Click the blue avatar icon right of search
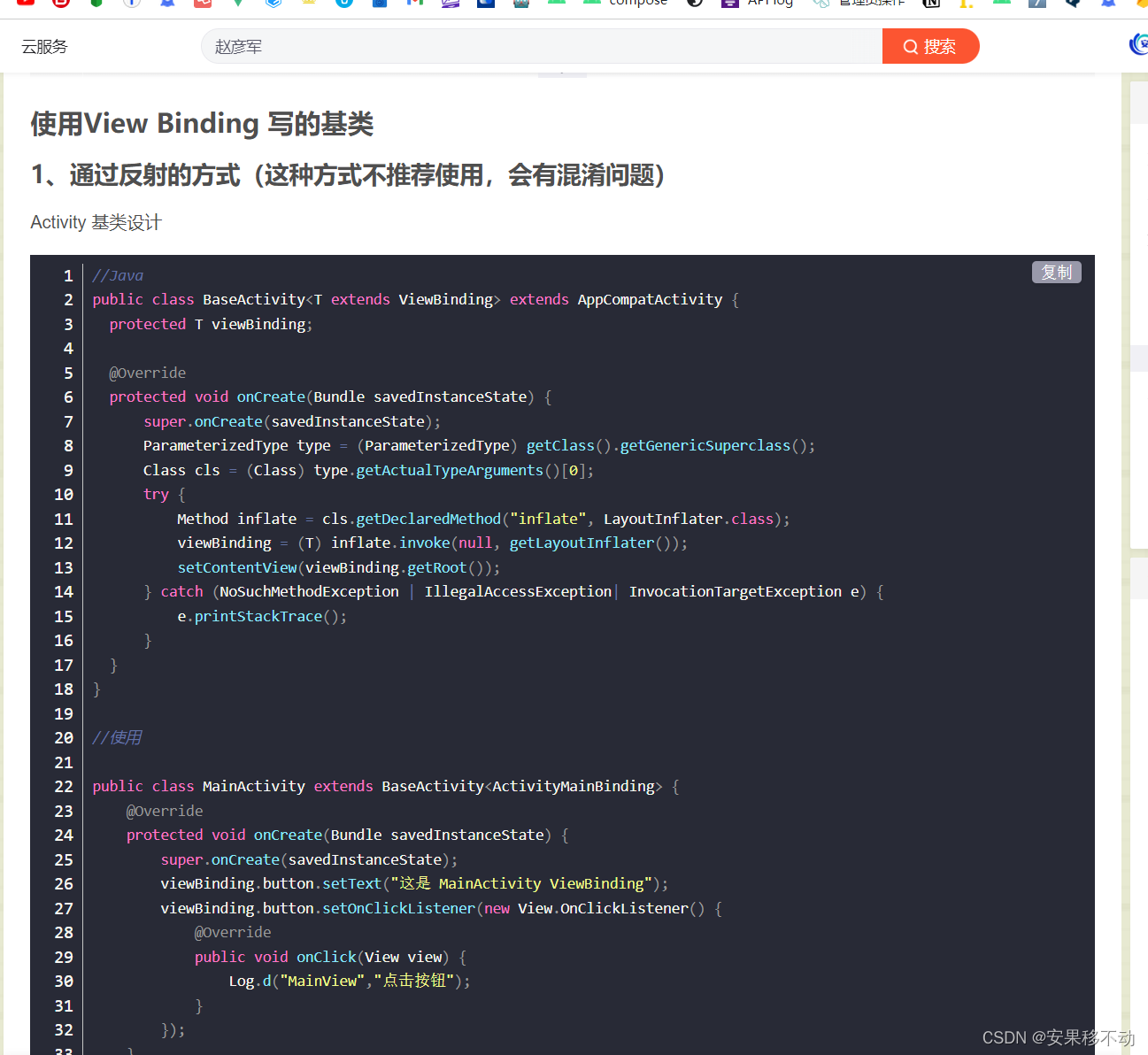The width and height of the screenshot is (1148, 1055). click(1138, 44)
